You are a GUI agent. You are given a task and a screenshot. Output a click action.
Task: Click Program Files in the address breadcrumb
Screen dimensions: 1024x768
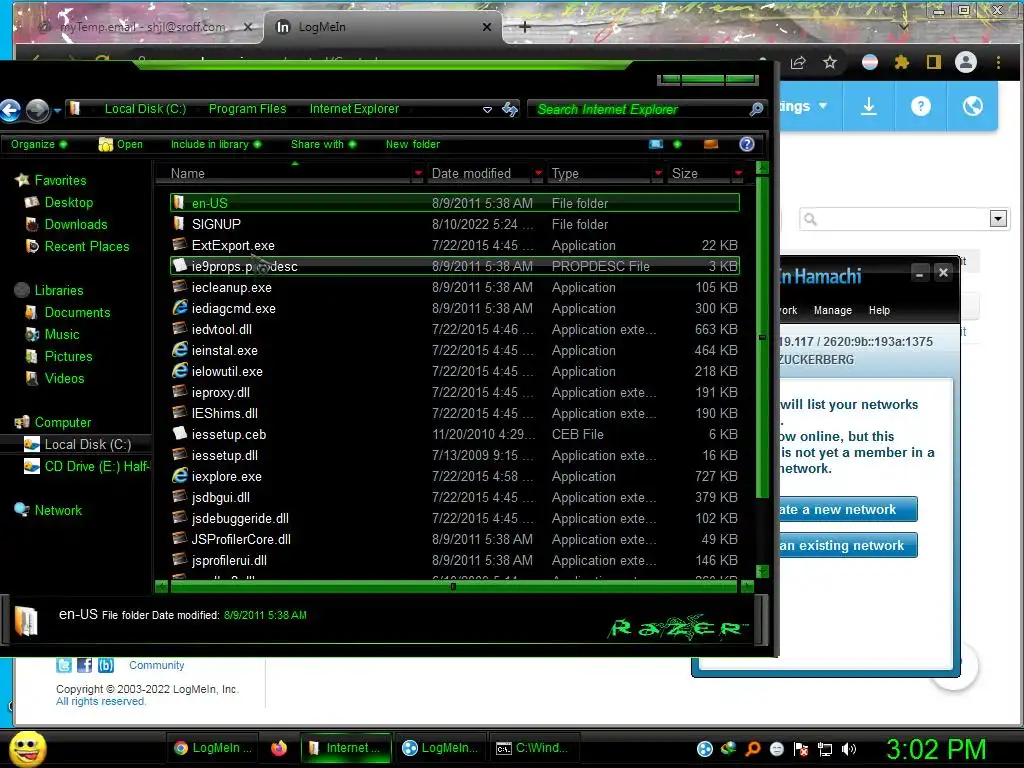click(x=248, y=109)
